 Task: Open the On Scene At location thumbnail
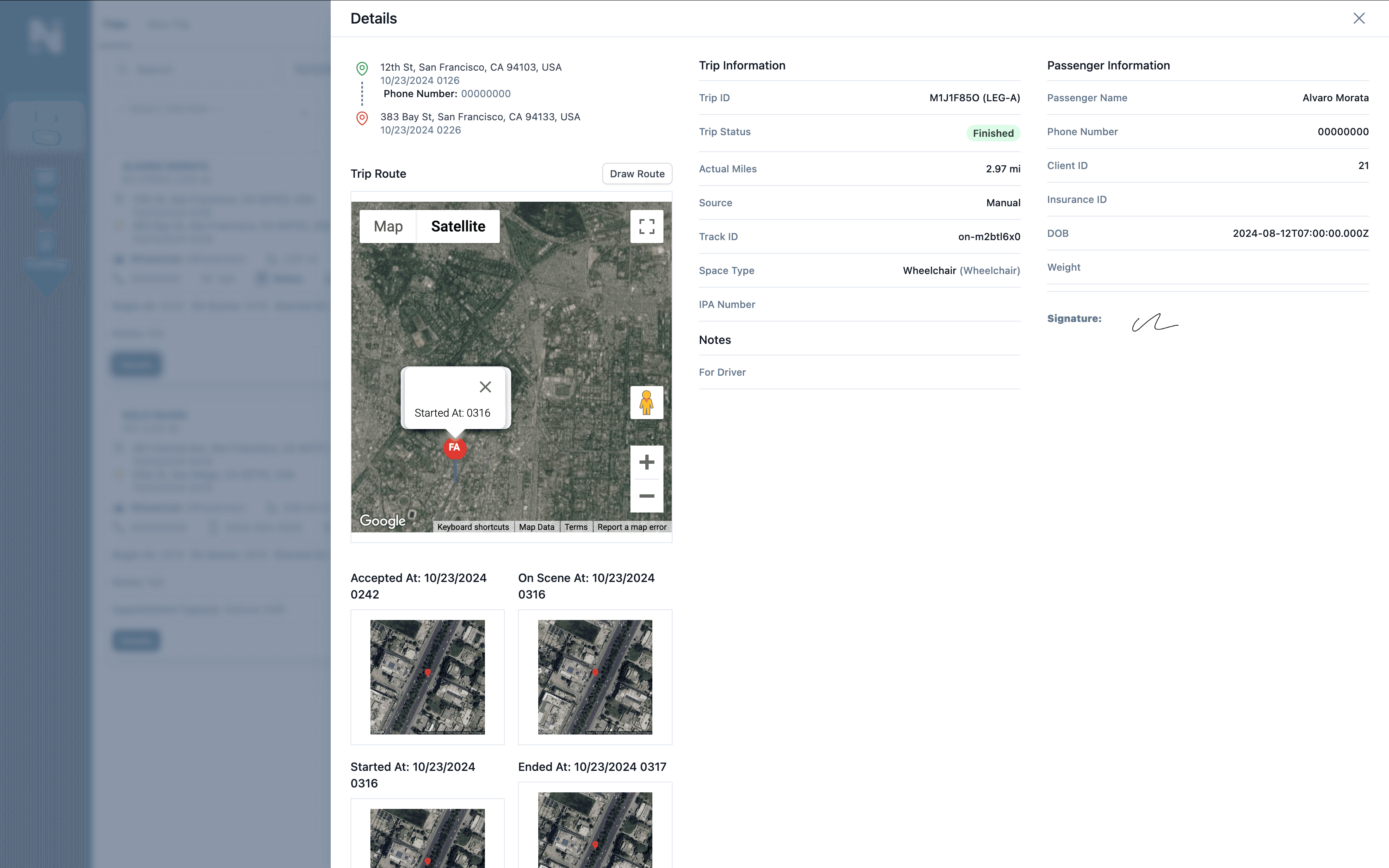(x=594, y=677)
